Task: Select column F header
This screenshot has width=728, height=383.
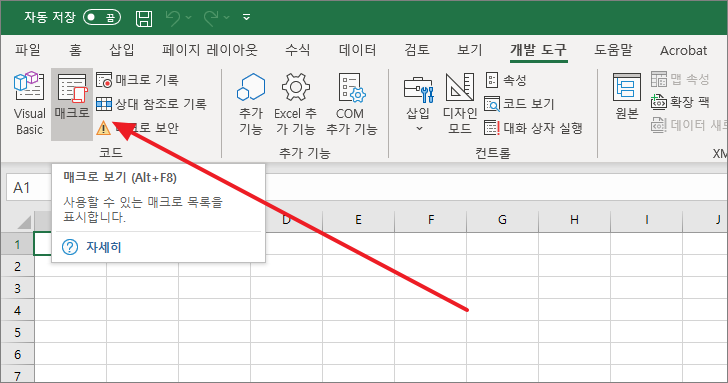Action: 431,220
